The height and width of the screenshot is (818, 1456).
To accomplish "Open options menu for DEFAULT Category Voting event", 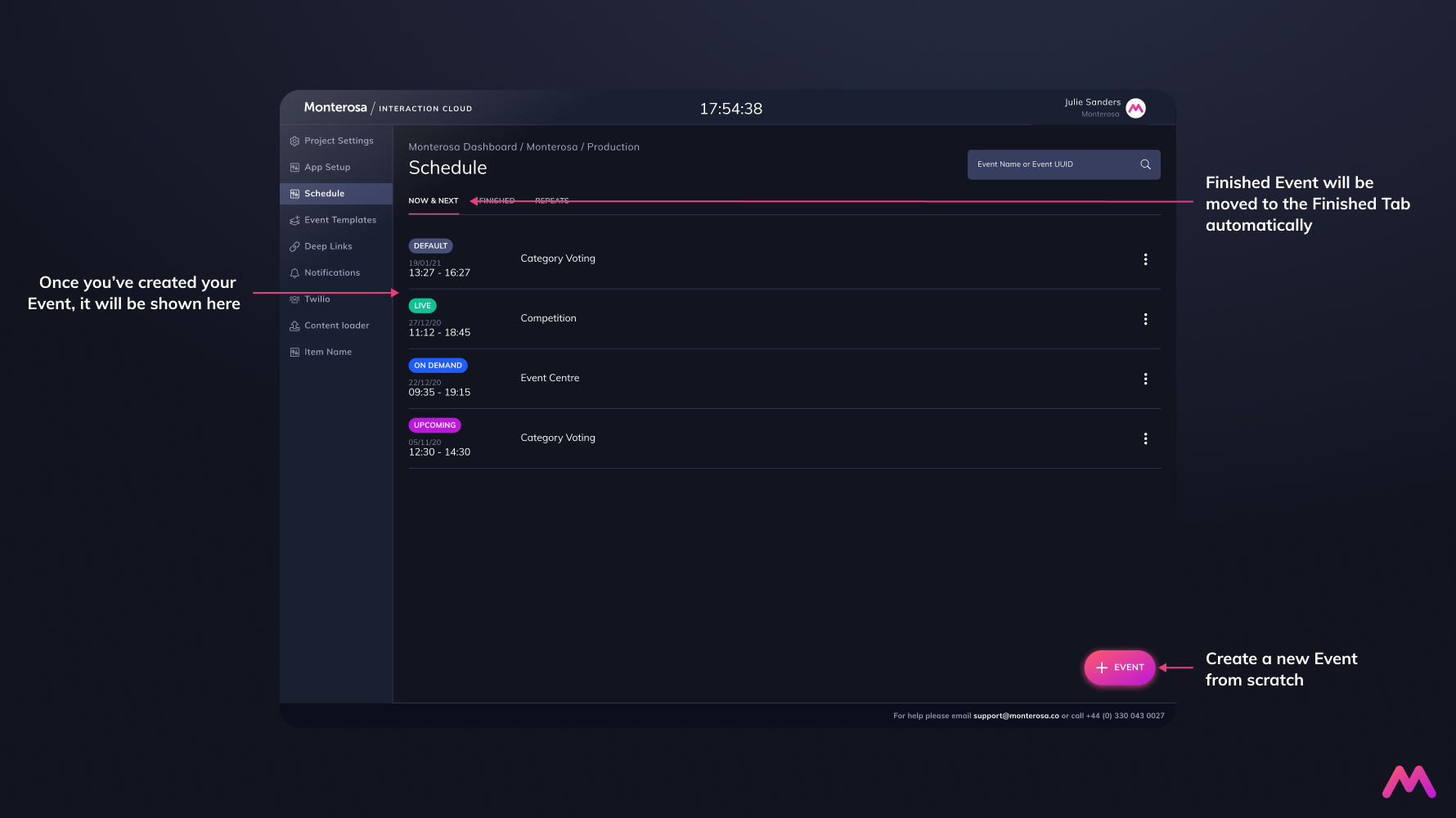I will [1145, 259].
